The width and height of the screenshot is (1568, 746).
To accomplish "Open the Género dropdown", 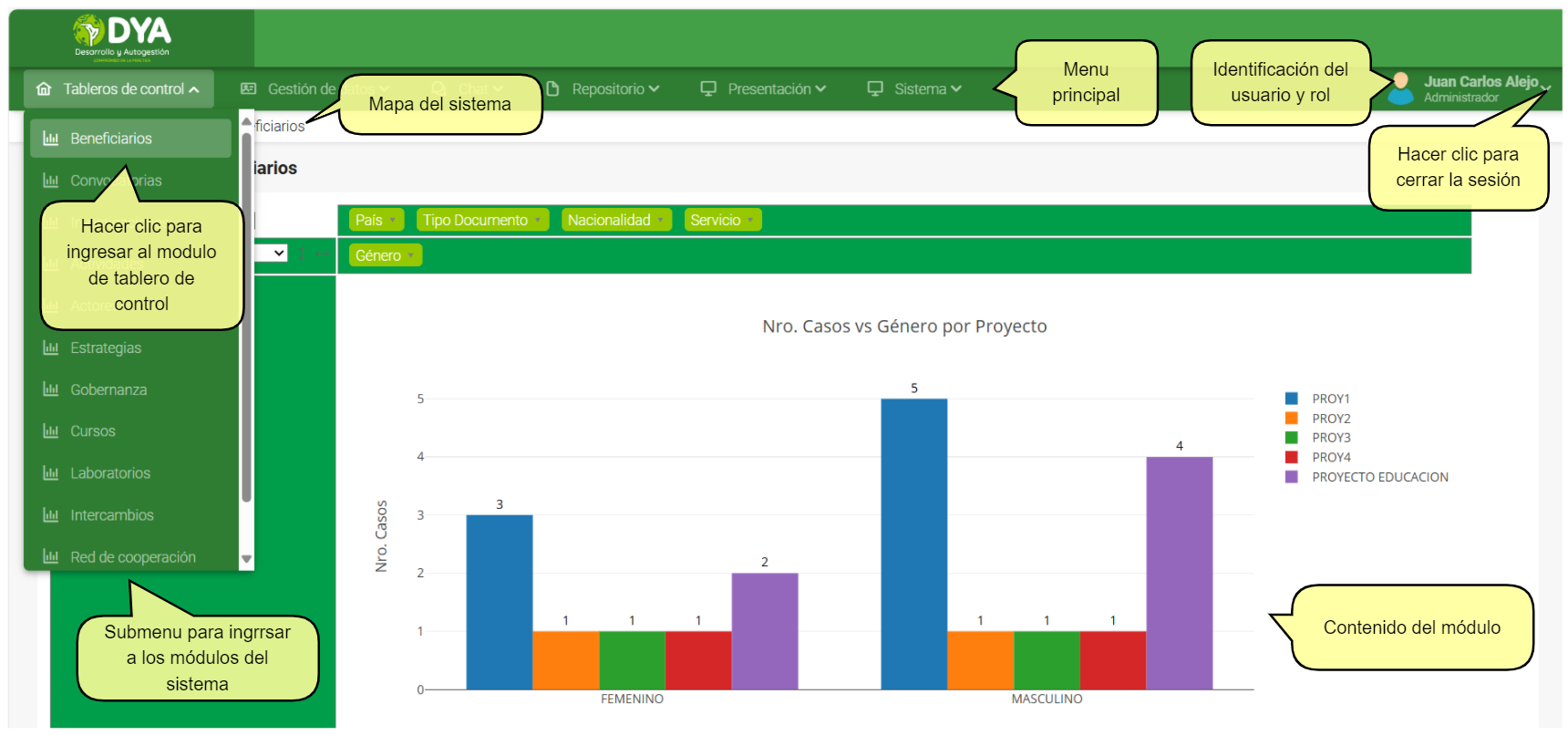I will pyautogui.click(x=385, y=256).
